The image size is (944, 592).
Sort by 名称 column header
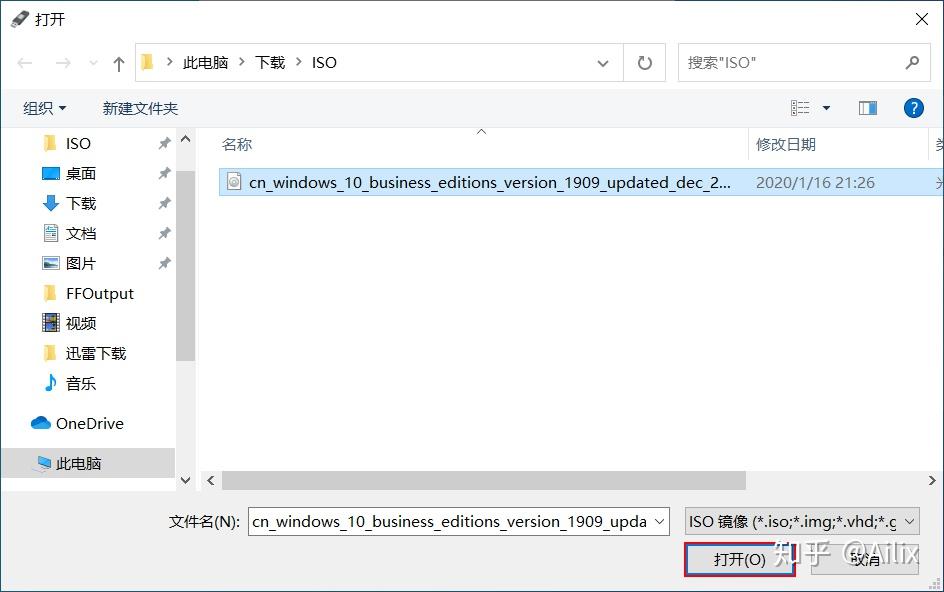pos(237,145)
